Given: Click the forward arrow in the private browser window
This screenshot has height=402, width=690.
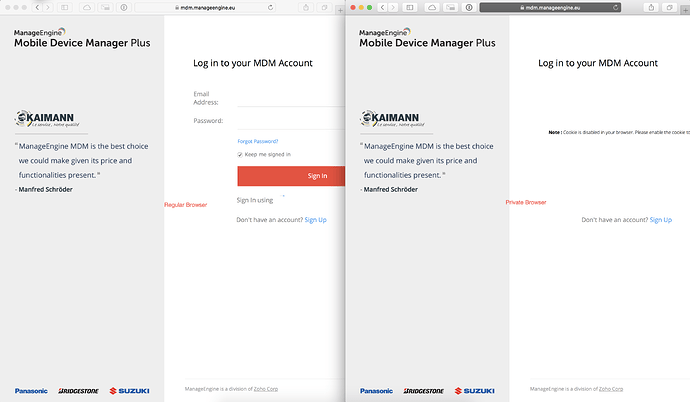Looking at the screenshot, I should tap(393, 7).
